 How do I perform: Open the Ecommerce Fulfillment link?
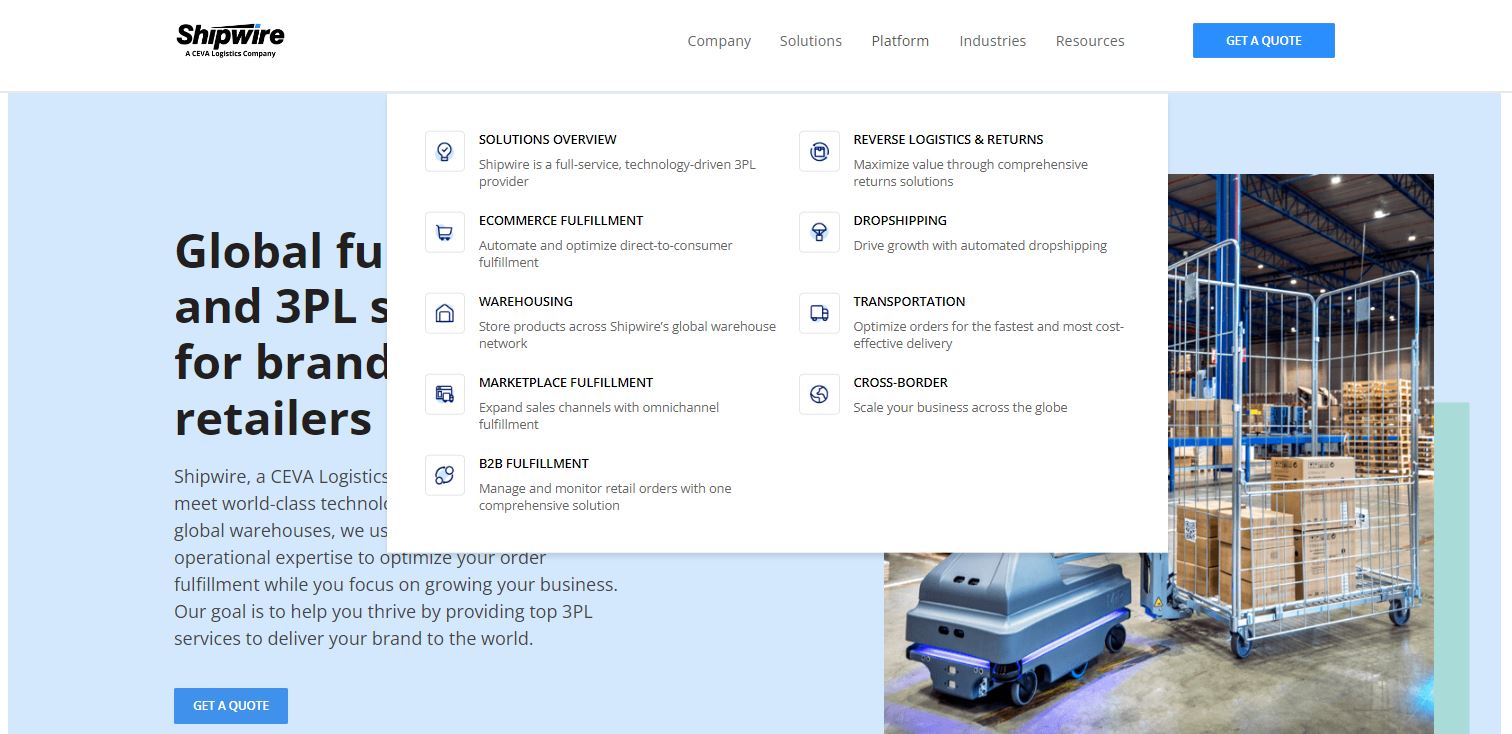[561, 221]
